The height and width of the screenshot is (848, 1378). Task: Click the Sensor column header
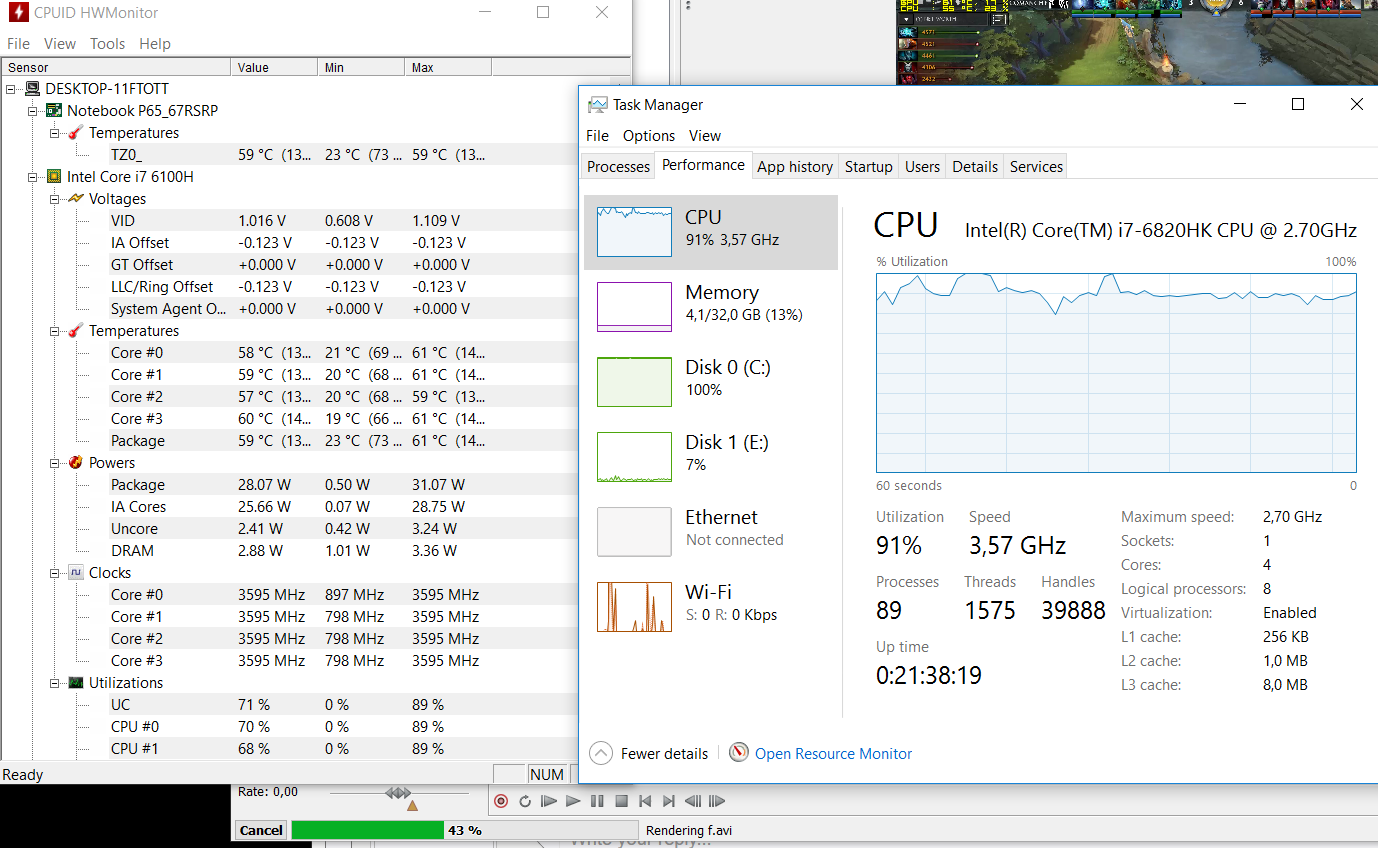pos(117,68)
